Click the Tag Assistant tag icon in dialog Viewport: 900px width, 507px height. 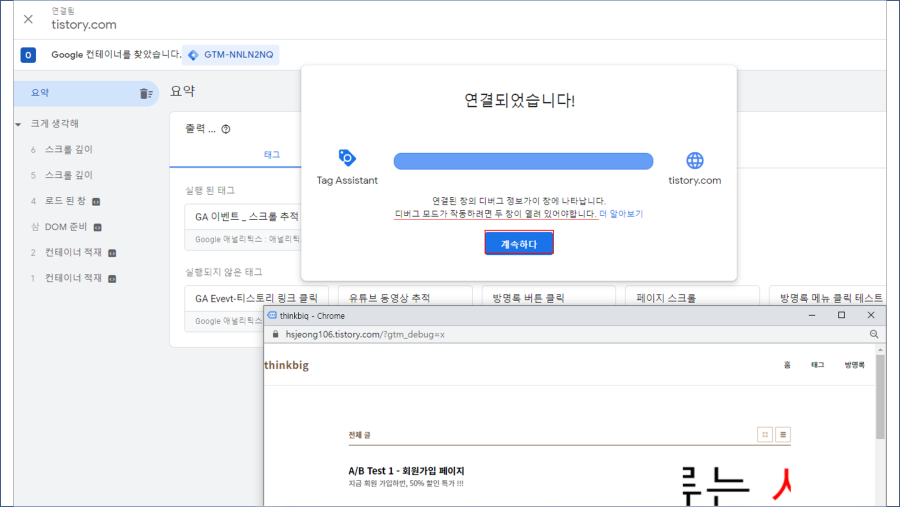coord(347,157)
